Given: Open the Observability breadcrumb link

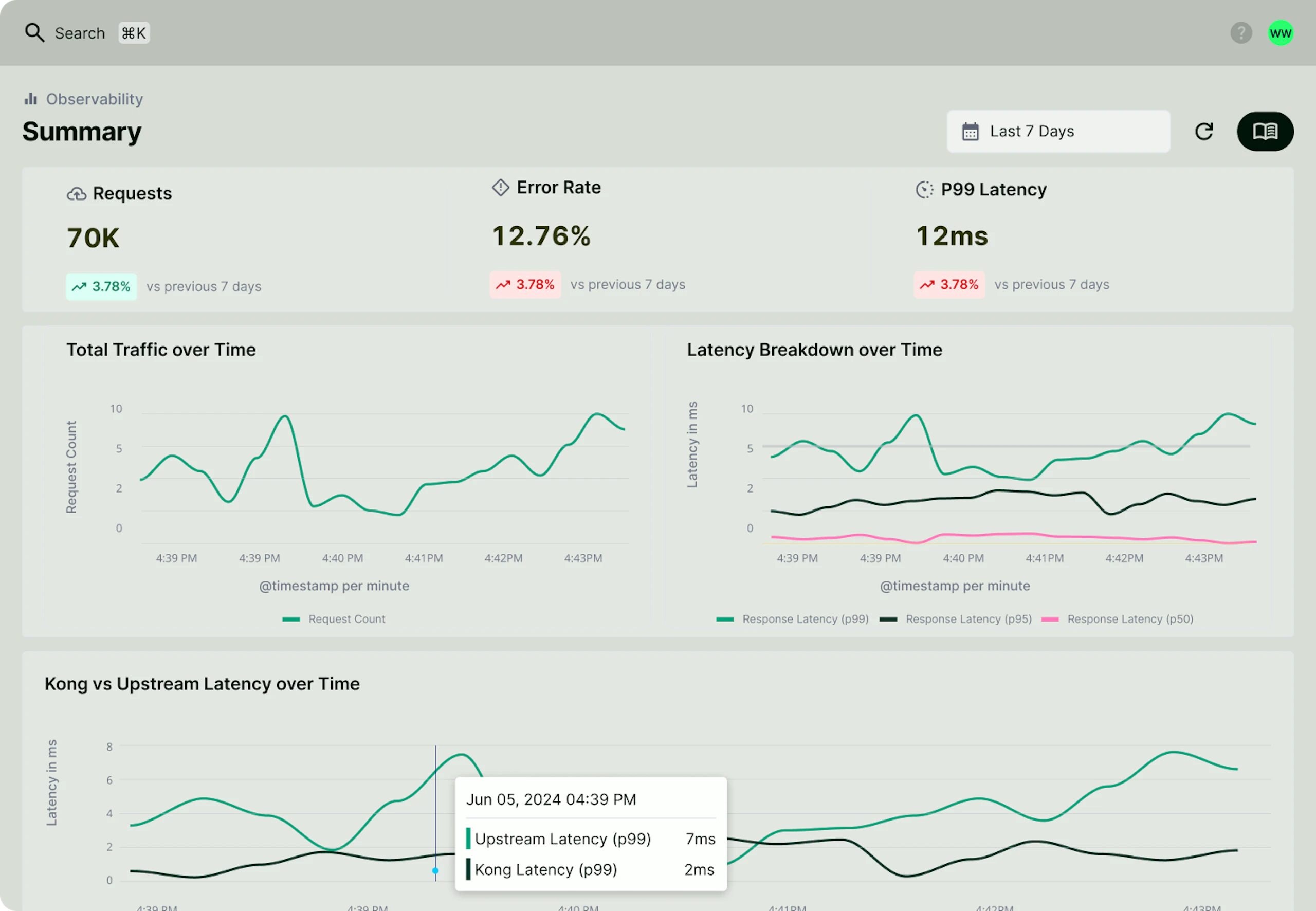Looking at the screenshot, I should click(x=94, y=99).
